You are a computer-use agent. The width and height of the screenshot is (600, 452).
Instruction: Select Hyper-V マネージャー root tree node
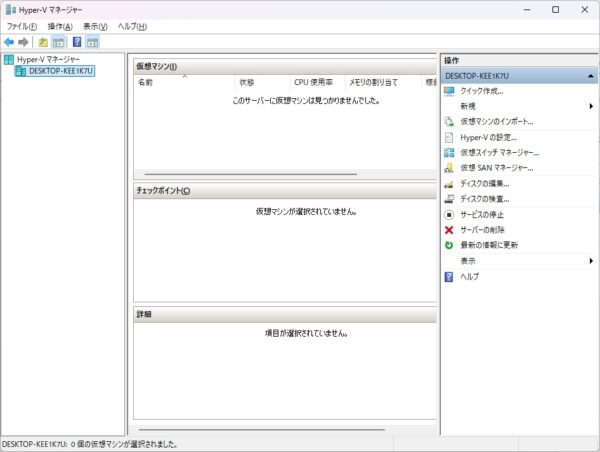point(48,59)
